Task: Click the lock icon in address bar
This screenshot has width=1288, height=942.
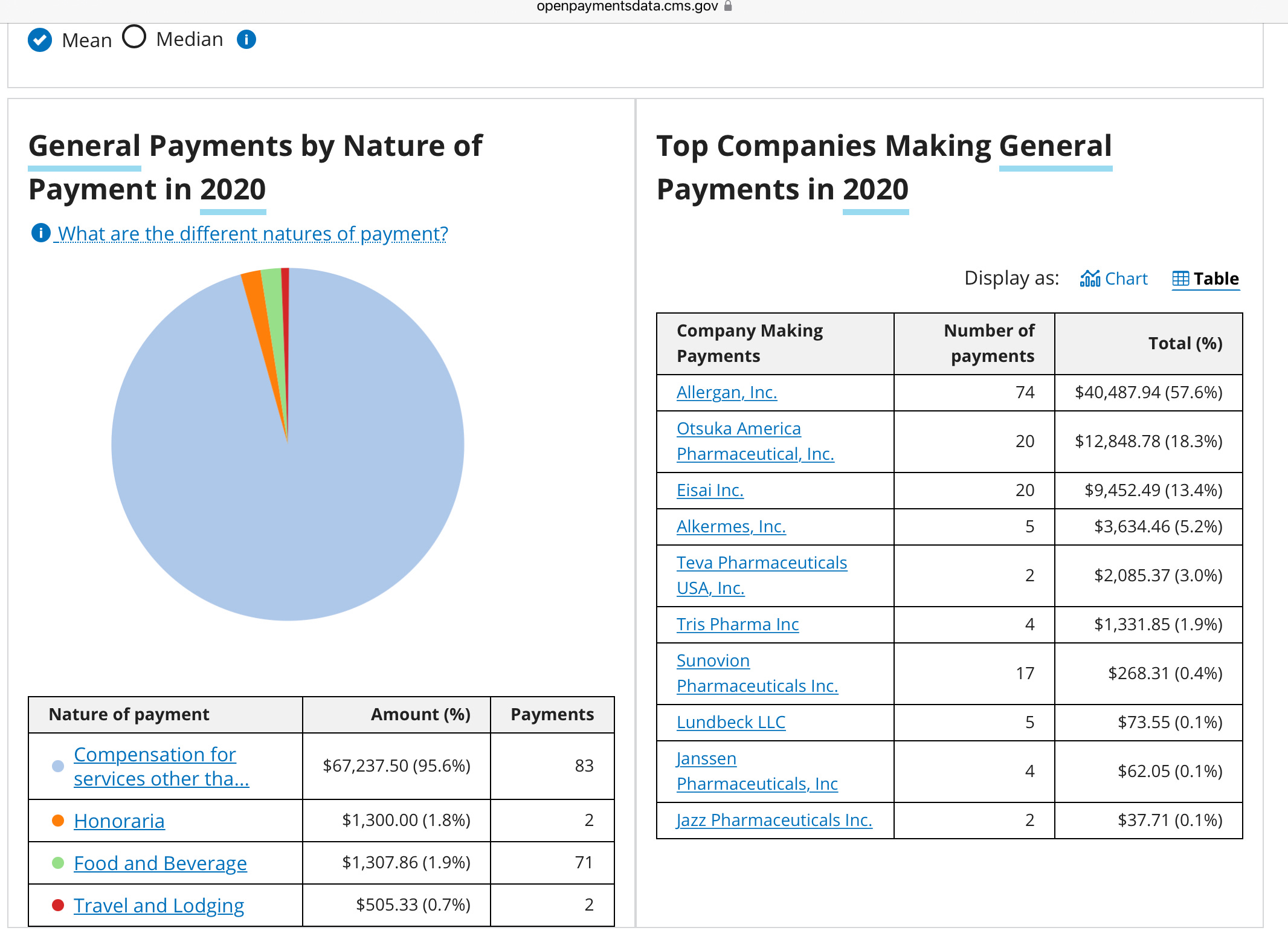Action: tap(728, 6)
